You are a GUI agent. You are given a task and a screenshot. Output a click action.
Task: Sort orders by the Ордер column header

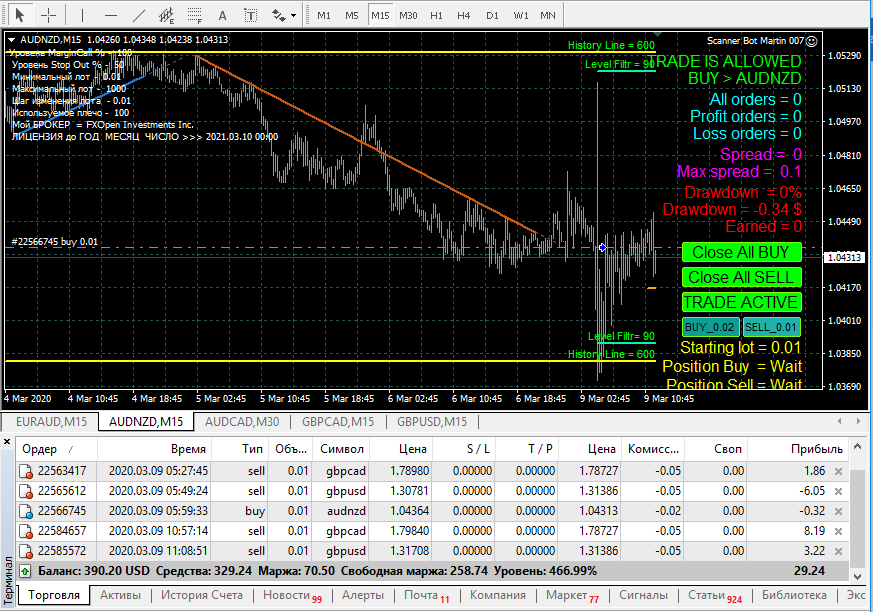(x=40, y=449)
